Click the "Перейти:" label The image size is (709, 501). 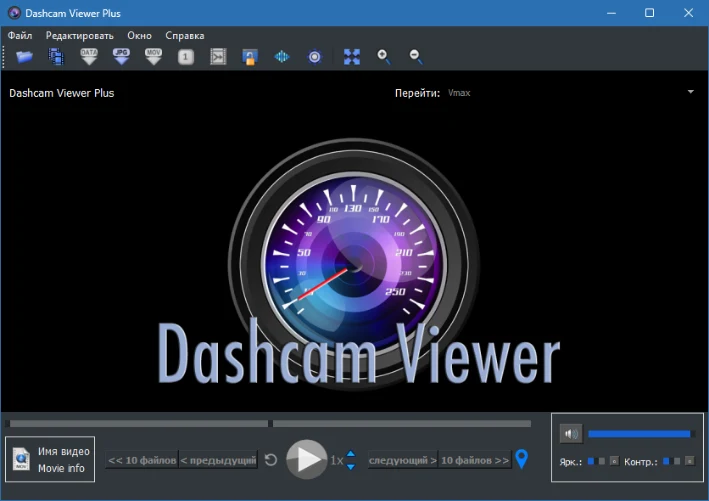coord(417,93)
